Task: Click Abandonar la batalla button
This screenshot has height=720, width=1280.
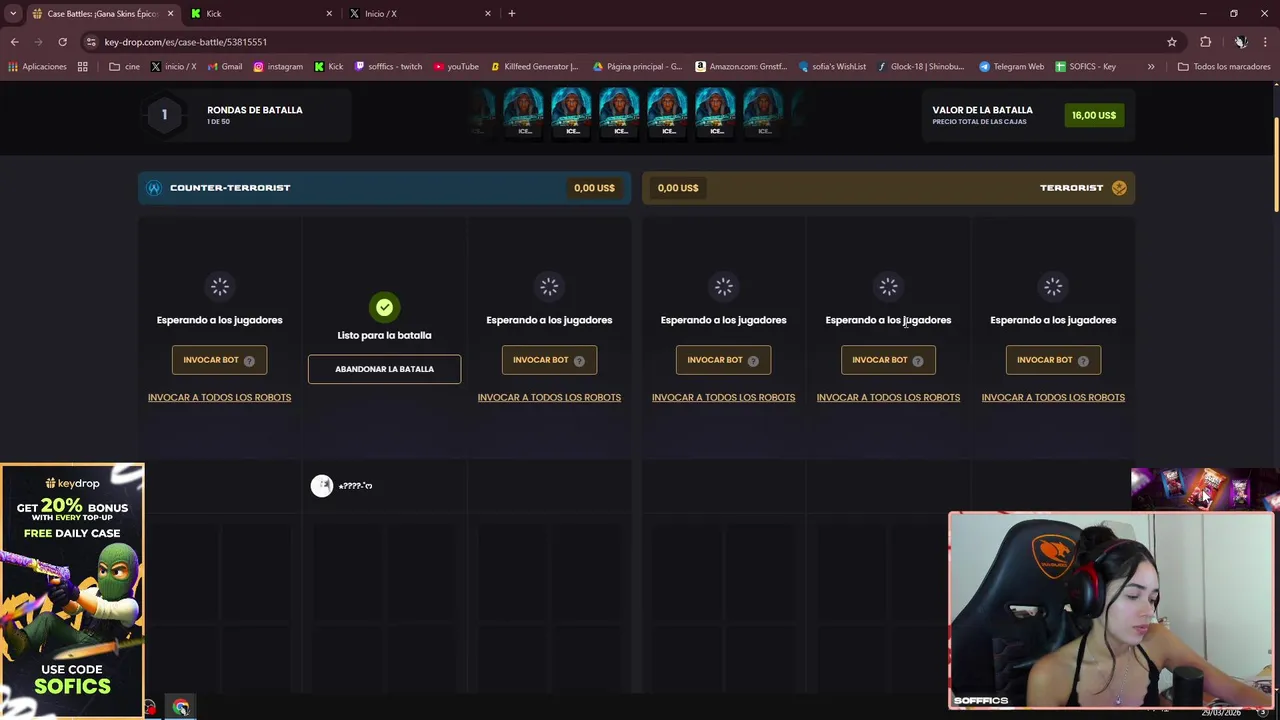Action: tap(384, 369)
